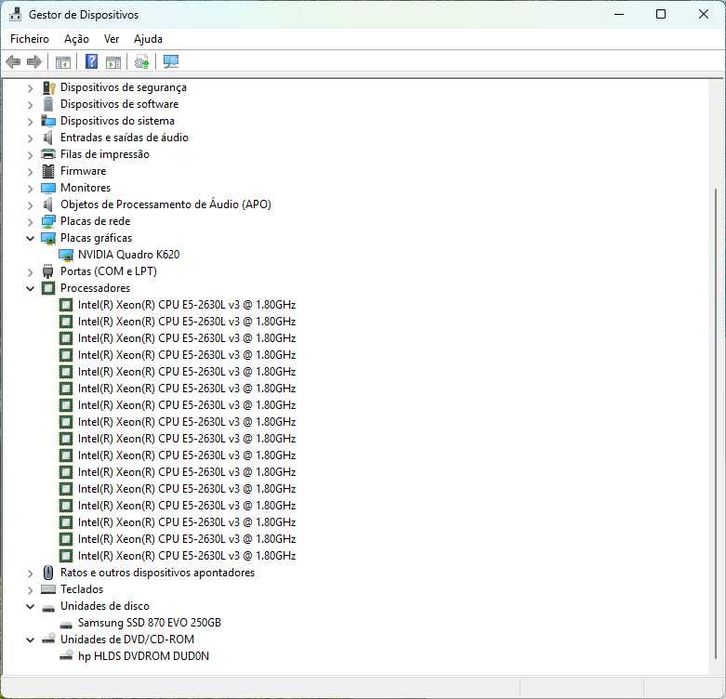The image size is (726, 699).
Task: Select hp HLDS DVDROM DUD0N
Action: 144,656
